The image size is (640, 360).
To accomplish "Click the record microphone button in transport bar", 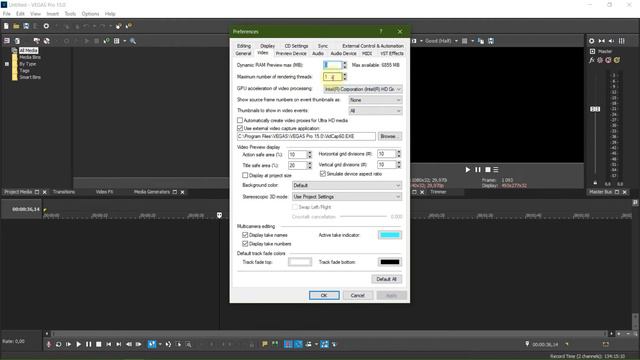I will [49, 344].
